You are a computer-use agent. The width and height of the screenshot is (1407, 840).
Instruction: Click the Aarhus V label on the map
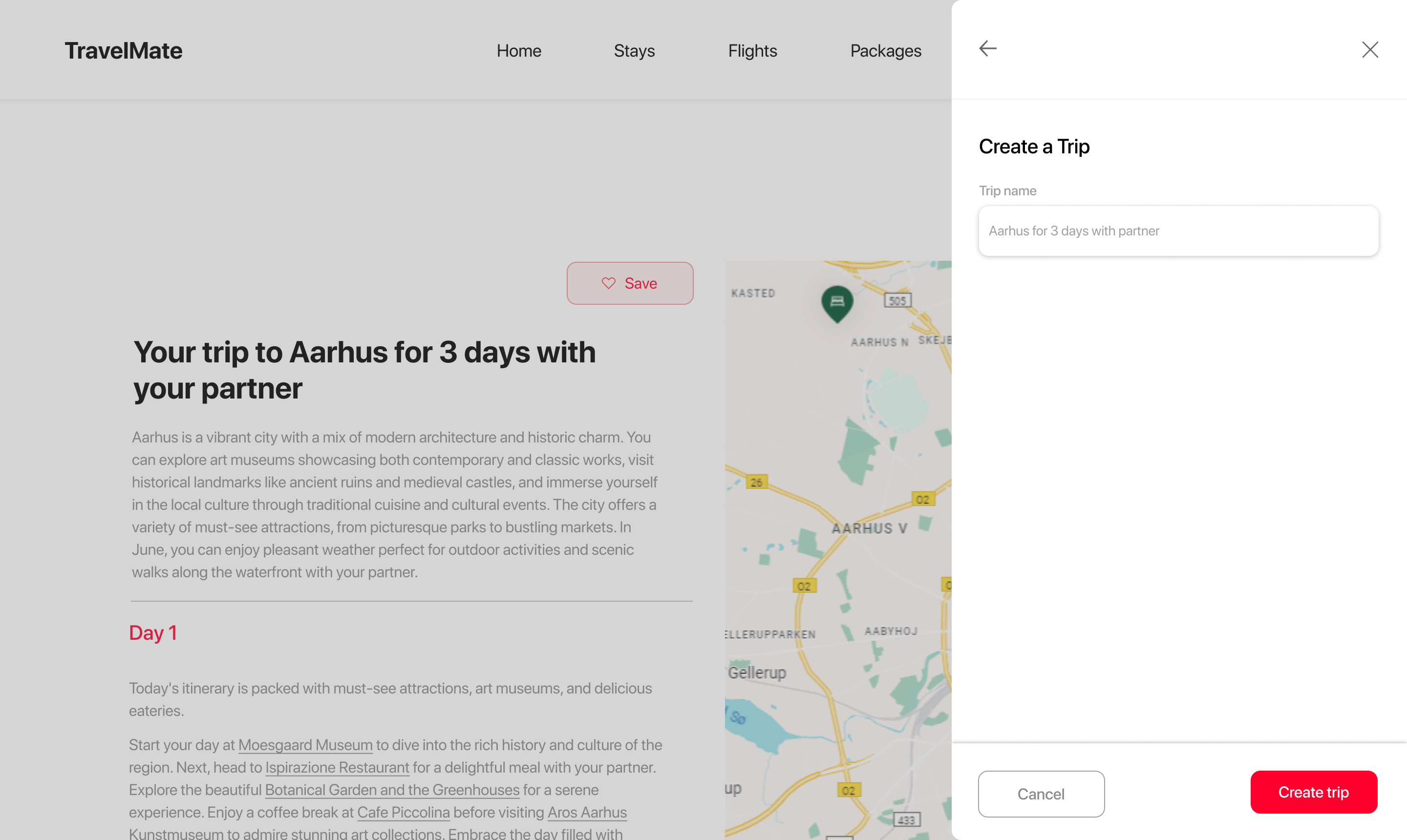869,529
